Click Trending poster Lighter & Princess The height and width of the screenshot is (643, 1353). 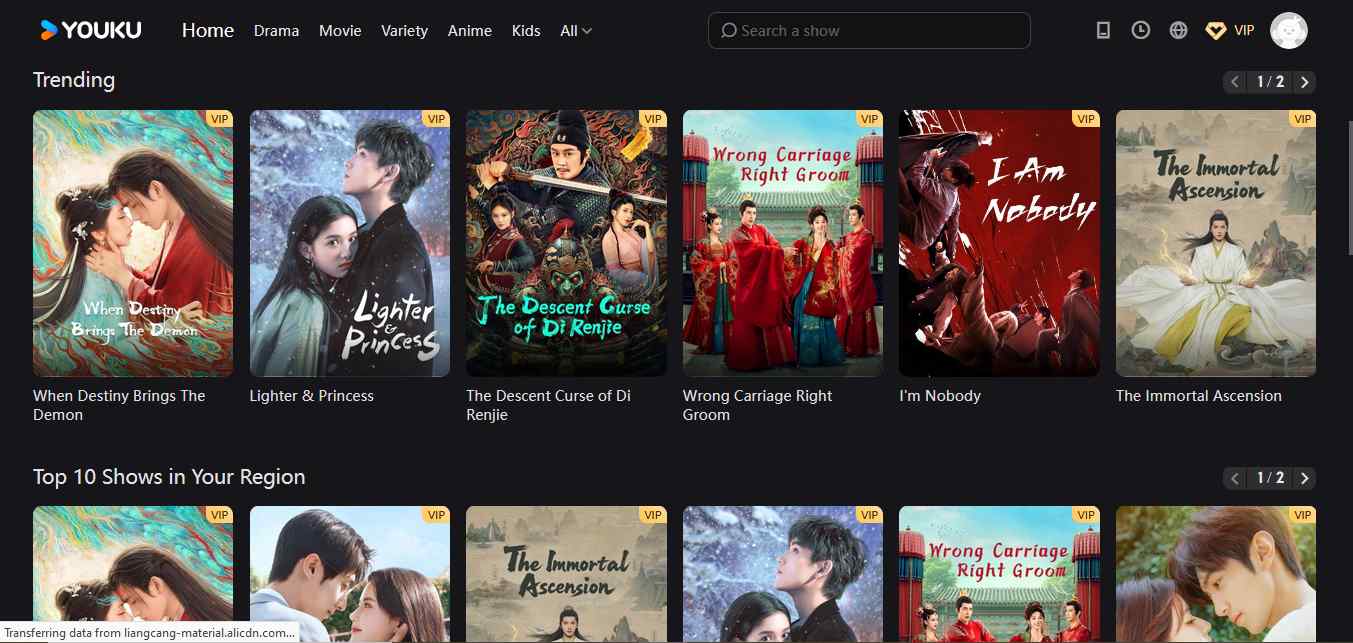click(x=350, y=243)
